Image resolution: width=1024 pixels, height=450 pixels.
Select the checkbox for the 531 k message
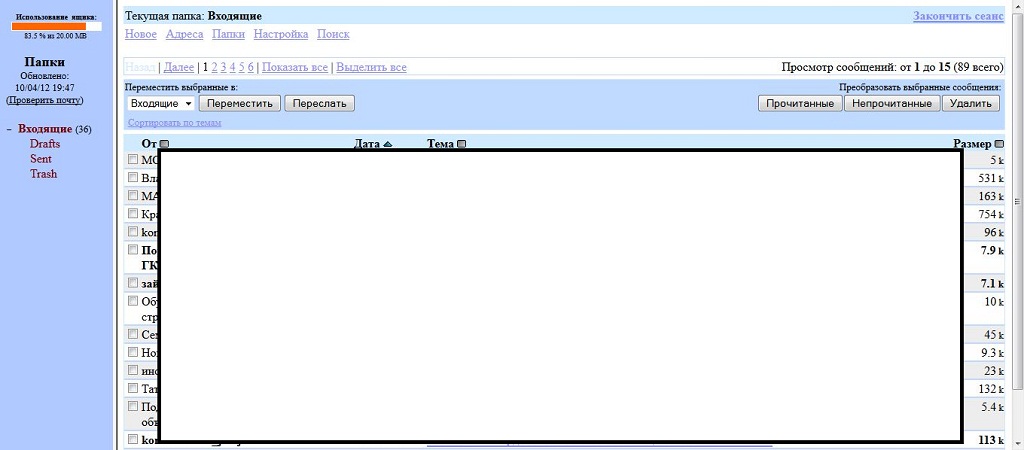click(x=133, y=178)
